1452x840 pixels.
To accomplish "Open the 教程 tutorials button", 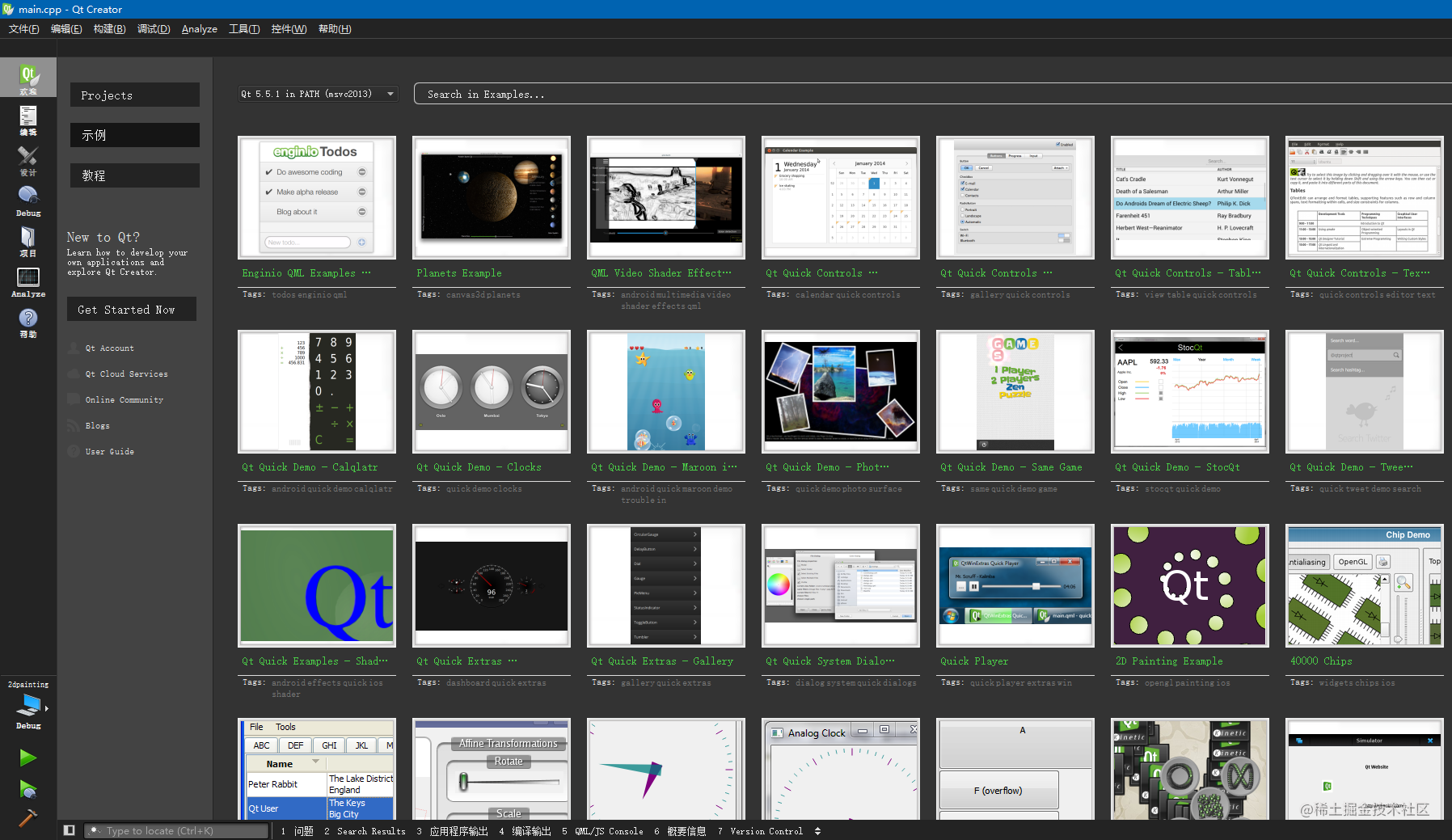I will click(135, 175).
